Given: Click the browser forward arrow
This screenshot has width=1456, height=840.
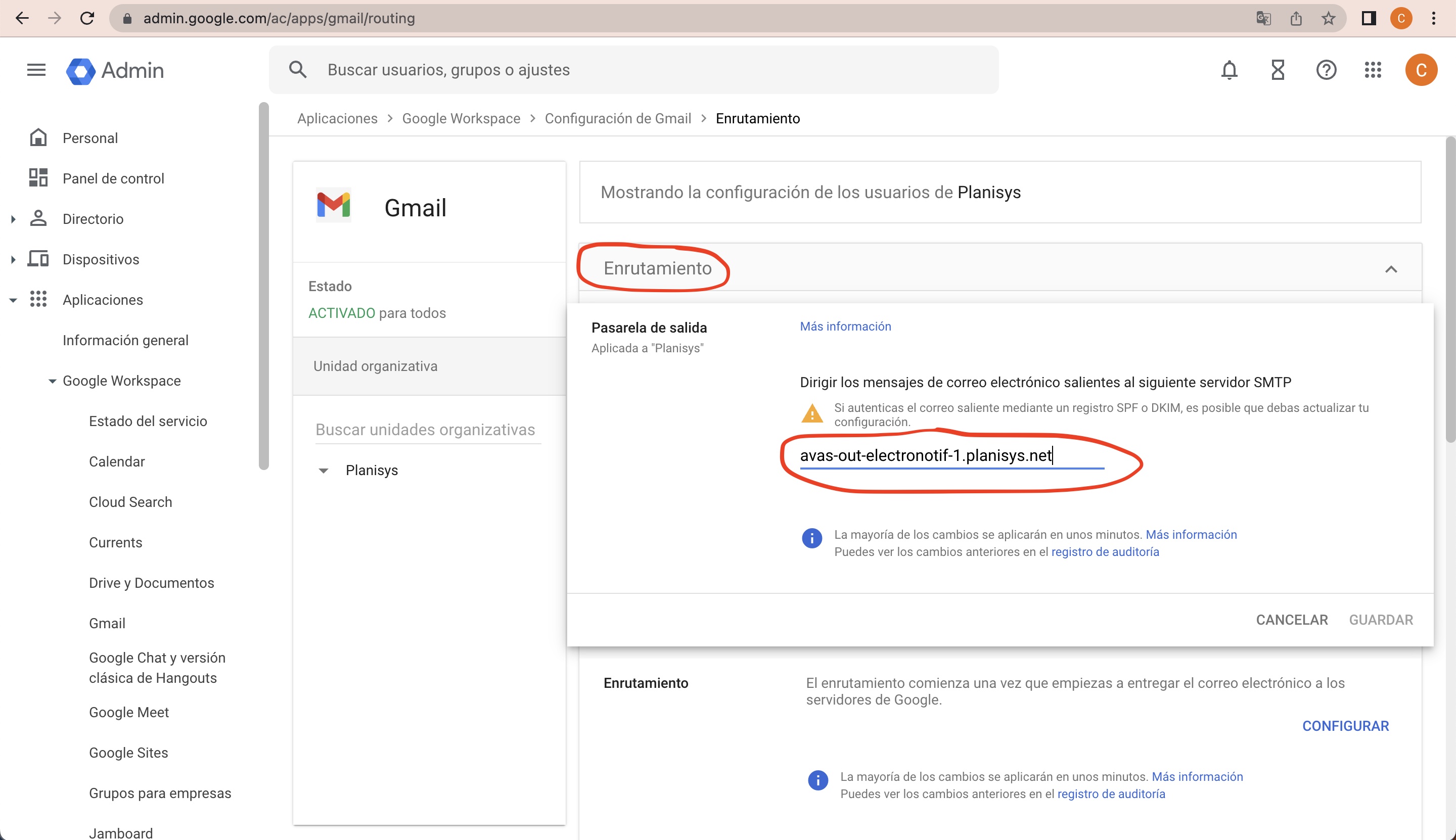Looking at the screenshot, I should click(54, 19).
